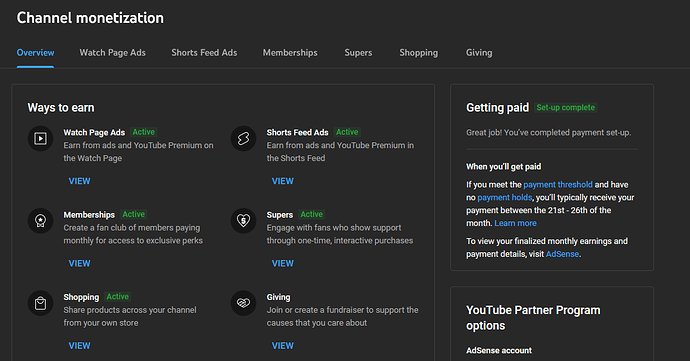Screen dimensions: 690x361
Task: Click the AdSense account label
Action: point(499,350)
